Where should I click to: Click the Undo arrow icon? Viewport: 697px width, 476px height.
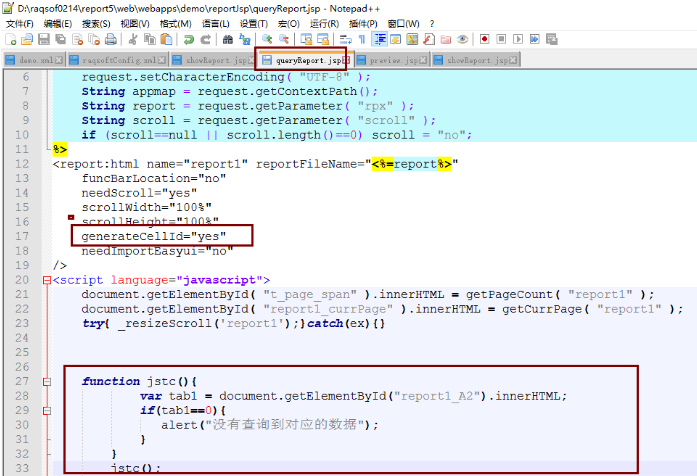(x=188, y=40)
